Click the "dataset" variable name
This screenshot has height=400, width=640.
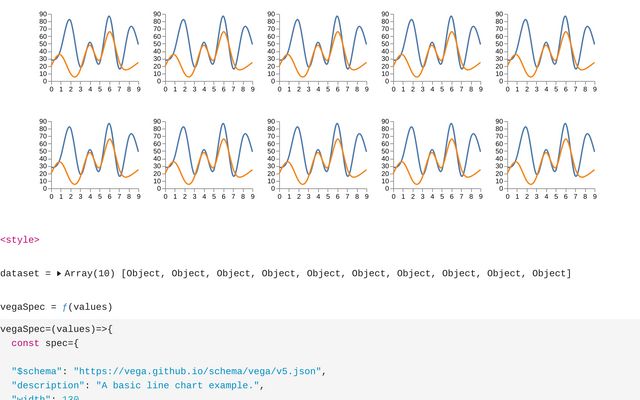pyautogui.click(x=20, y=273)
